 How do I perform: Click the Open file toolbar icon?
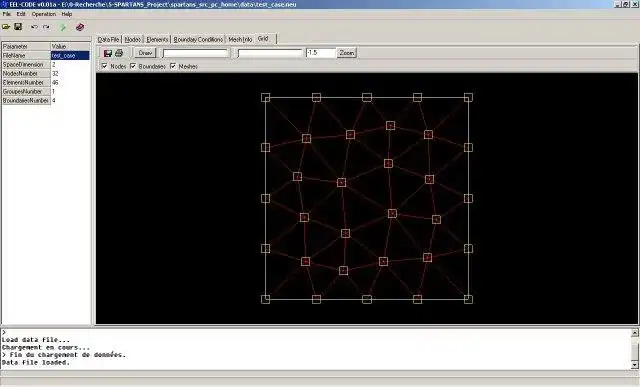6,27
